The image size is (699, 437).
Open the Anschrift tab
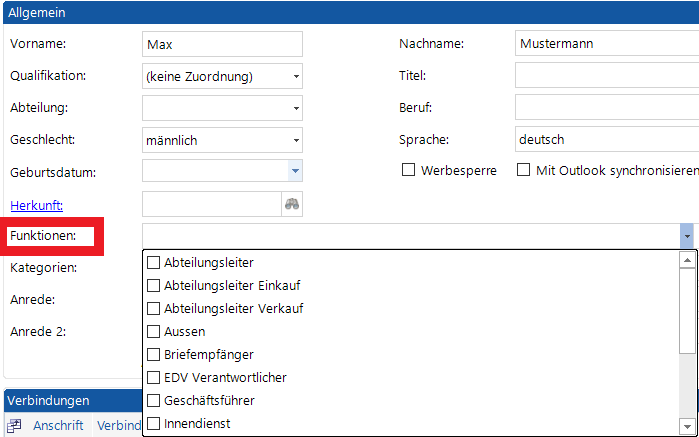tap(58, 426)
